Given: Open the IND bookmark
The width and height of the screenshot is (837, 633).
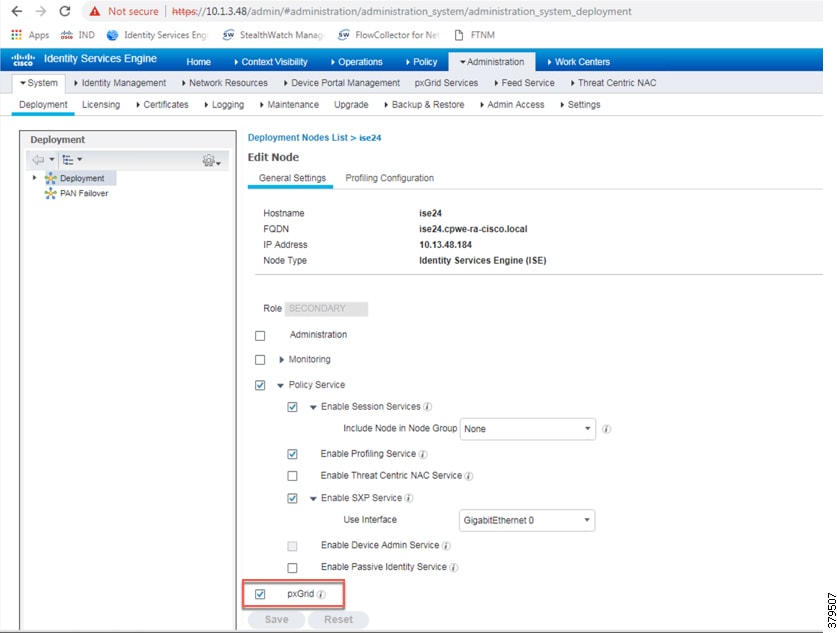Looking at the screenshot, I should (x=78, y=35).
